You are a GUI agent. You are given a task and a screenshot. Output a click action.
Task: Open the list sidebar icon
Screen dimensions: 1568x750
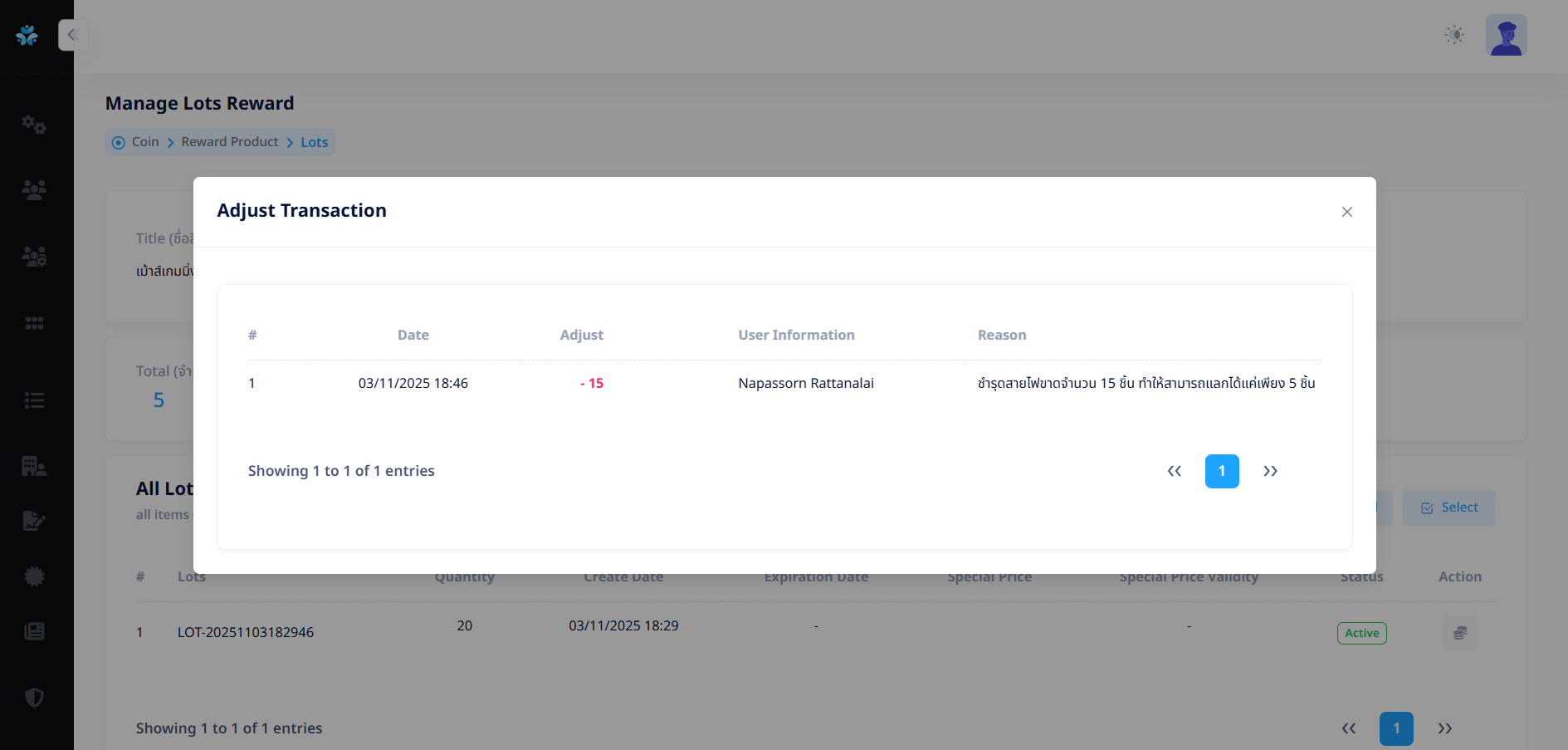coord(34,401)
